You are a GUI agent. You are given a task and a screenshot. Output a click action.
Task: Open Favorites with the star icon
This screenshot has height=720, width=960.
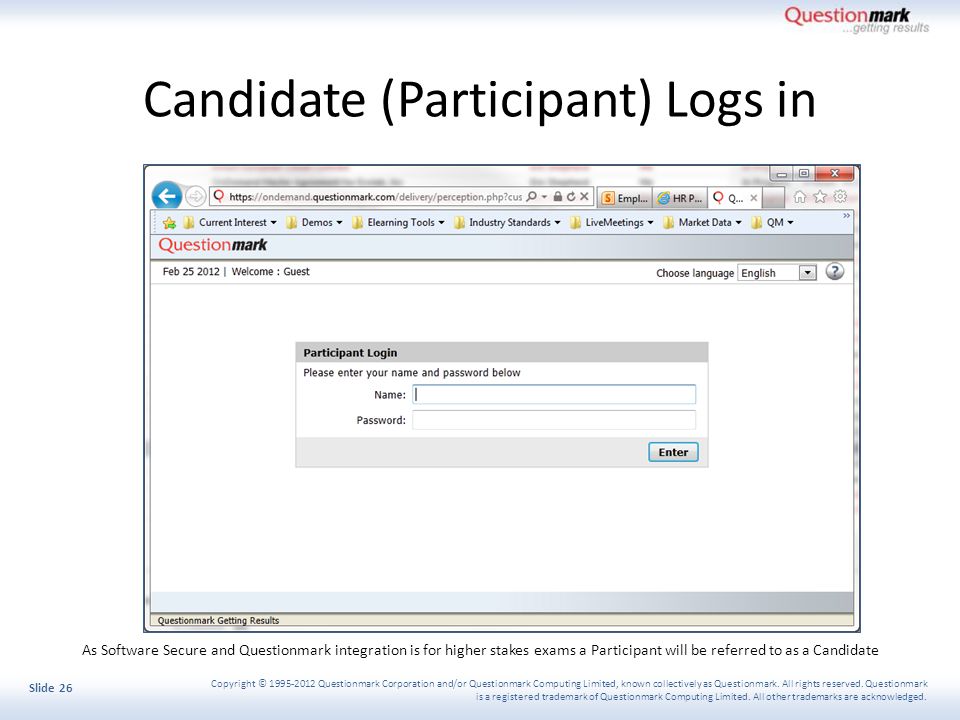[x=820, y=197]
